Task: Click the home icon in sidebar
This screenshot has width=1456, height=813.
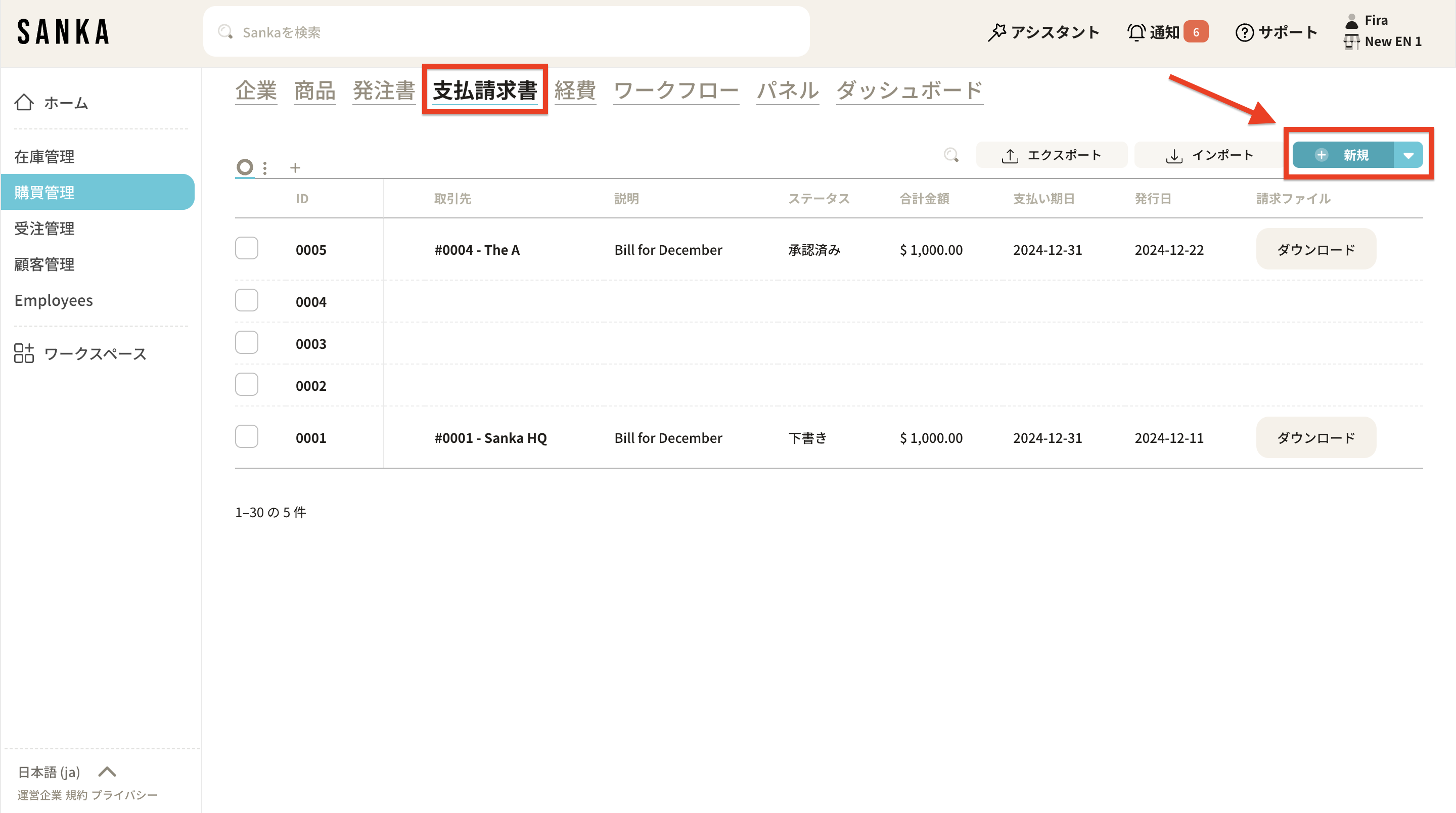Action: [x=24, y=102]
